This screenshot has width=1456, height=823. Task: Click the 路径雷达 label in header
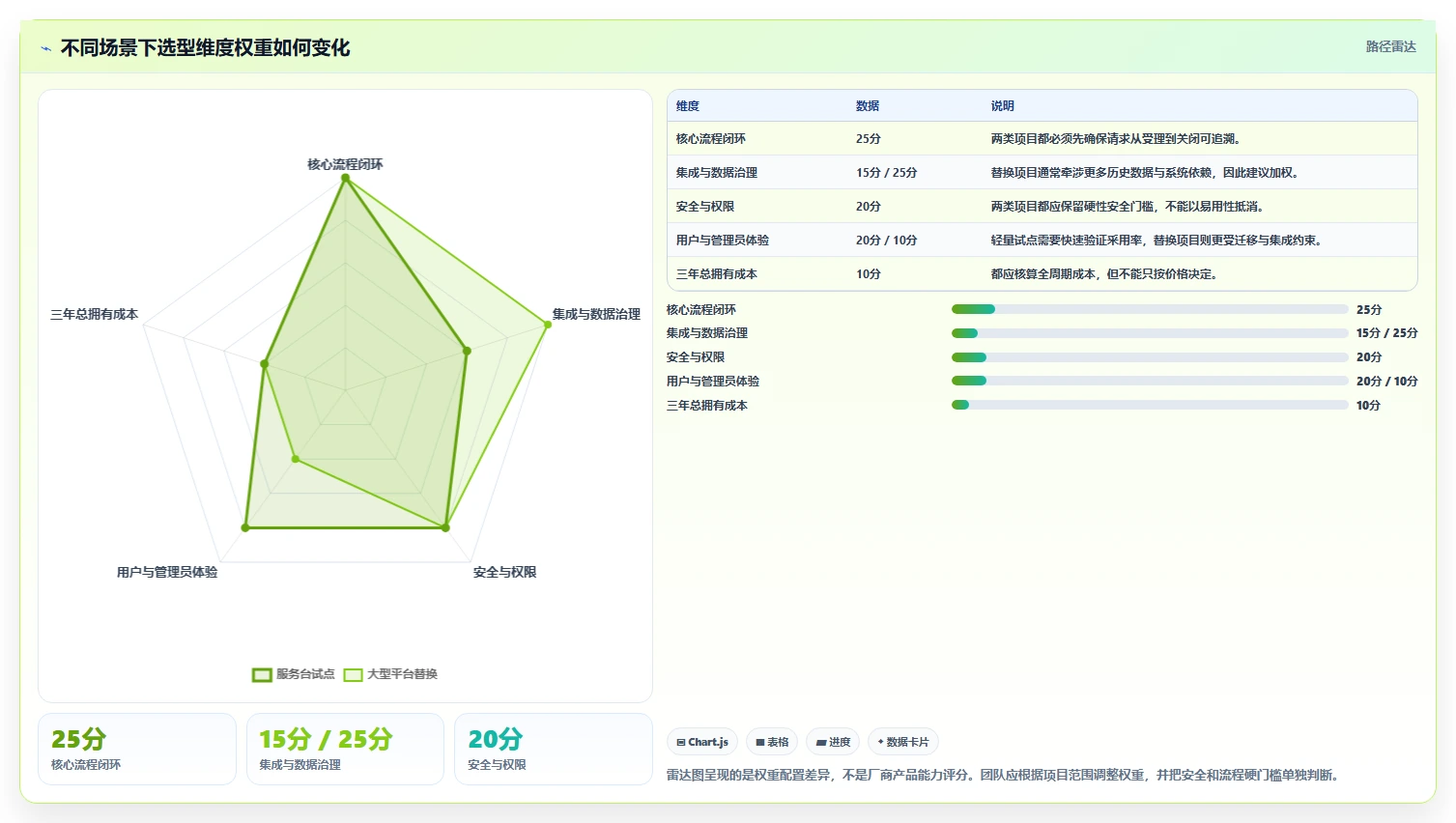pyautogui.click(x=1390, y=46)
